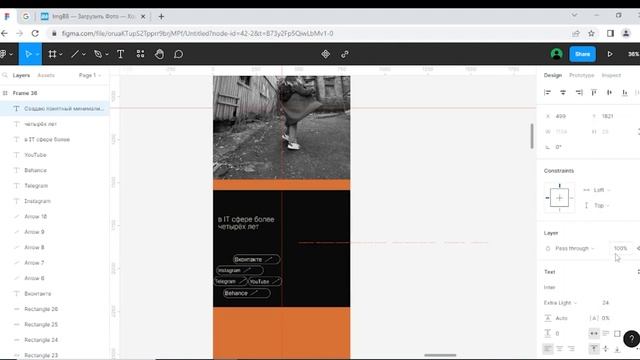Align right icon in Design panel
This screenshot has width=640, height=360.
[579, 93]
